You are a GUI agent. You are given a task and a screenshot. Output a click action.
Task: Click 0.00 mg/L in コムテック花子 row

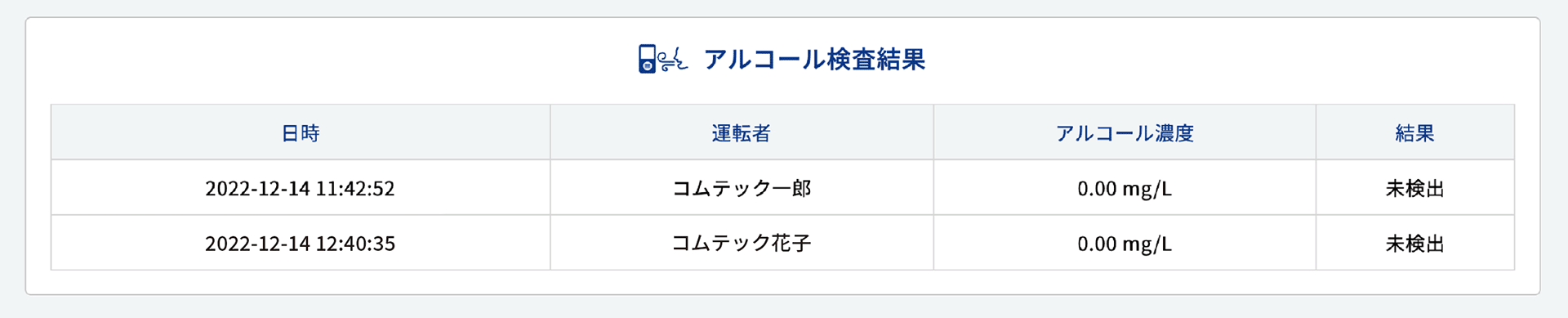pyautogui.click(x=1125, y=244)
